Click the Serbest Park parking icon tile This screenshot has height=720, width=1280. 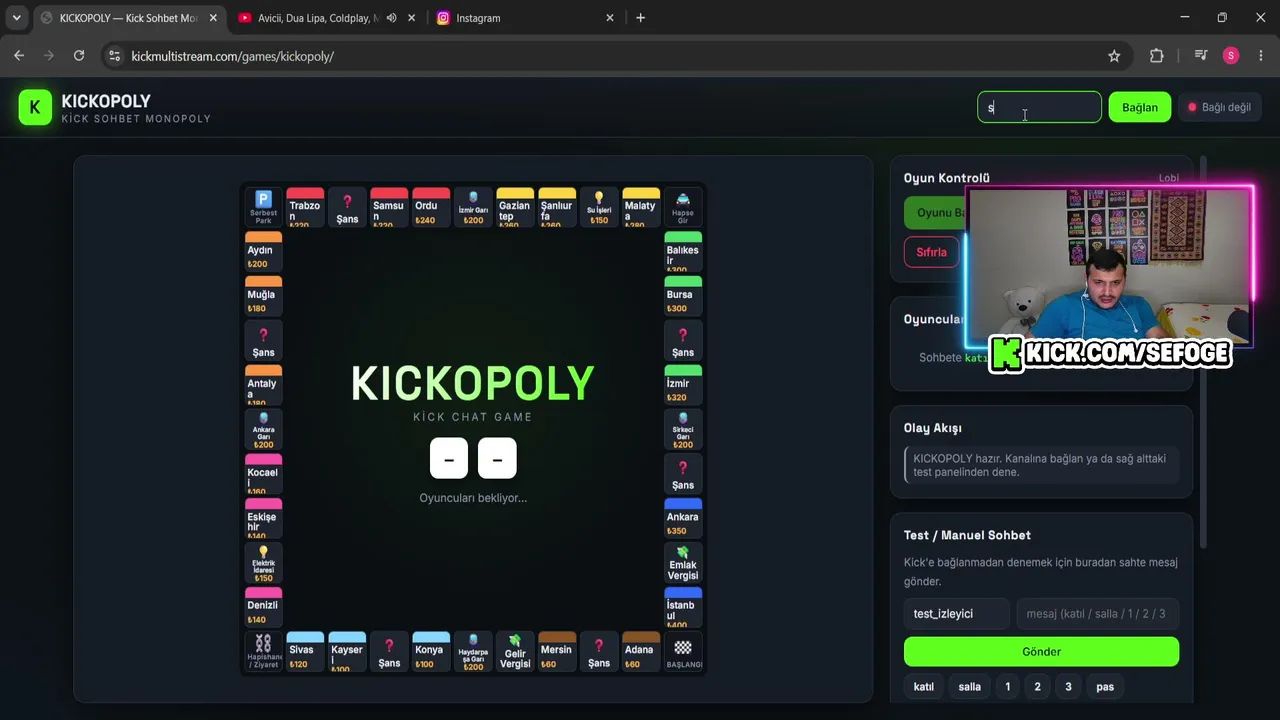pos(263,207)
